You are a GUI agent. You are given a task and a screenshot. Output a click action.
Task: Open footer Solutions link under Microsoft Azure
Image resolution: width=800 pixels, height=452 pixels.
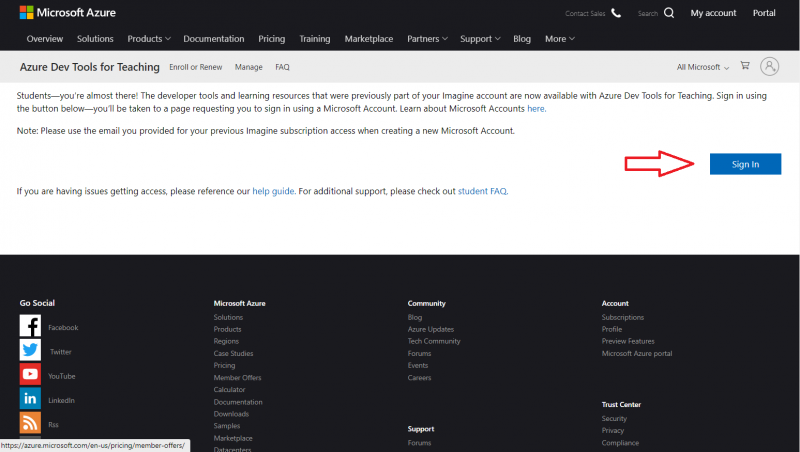point(228,317)
